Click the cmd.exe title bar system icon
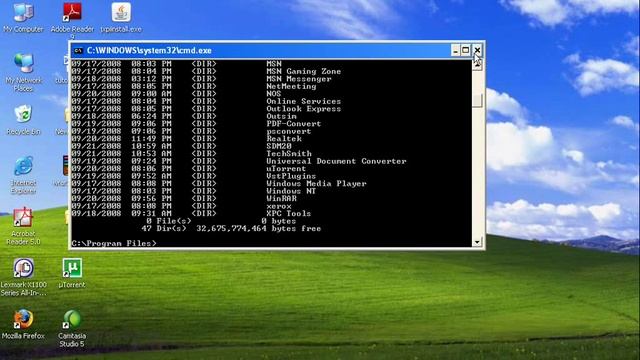Image resolution: width=640 pixels, height=360 pixels. pos(78,51)
